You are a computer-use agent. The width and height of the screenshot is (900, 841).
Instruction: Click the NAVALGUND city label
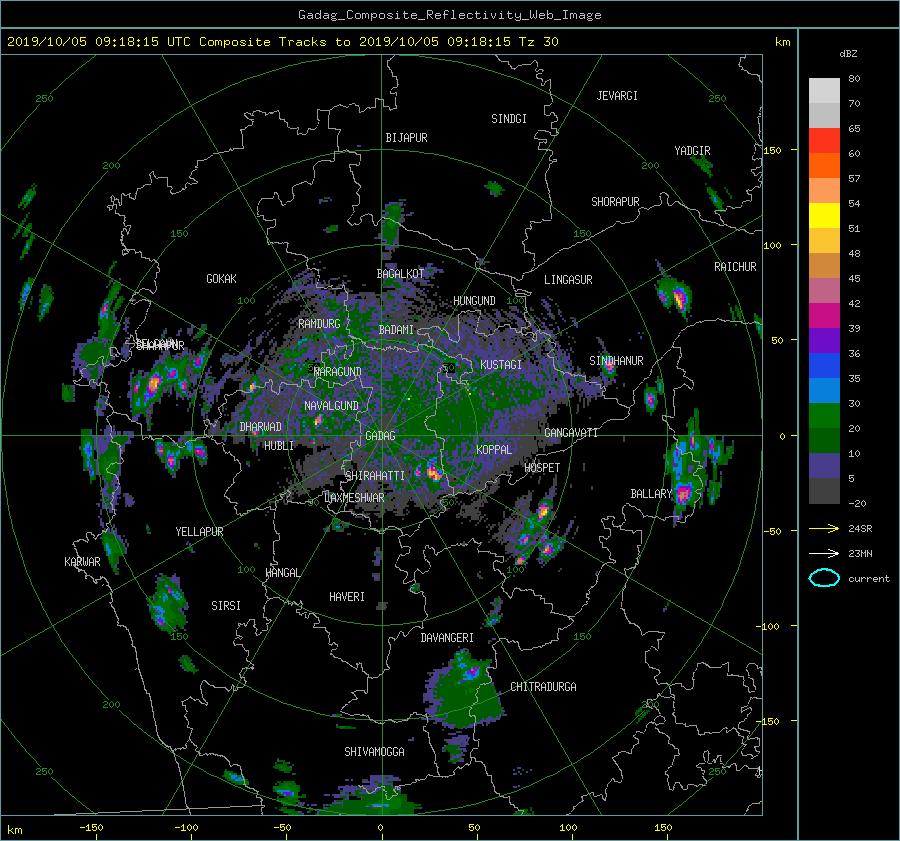pos(331,405)
